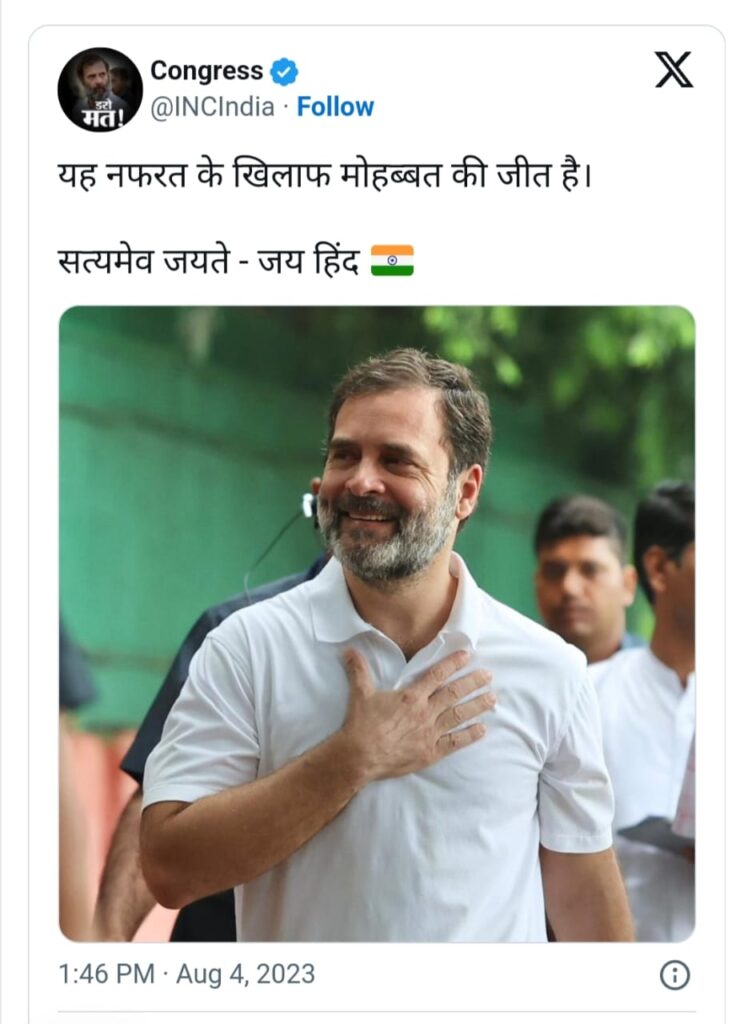Click the divider line below the timestamp
This screenshot has height=1024, width=752.
[x=377, y=1012]
